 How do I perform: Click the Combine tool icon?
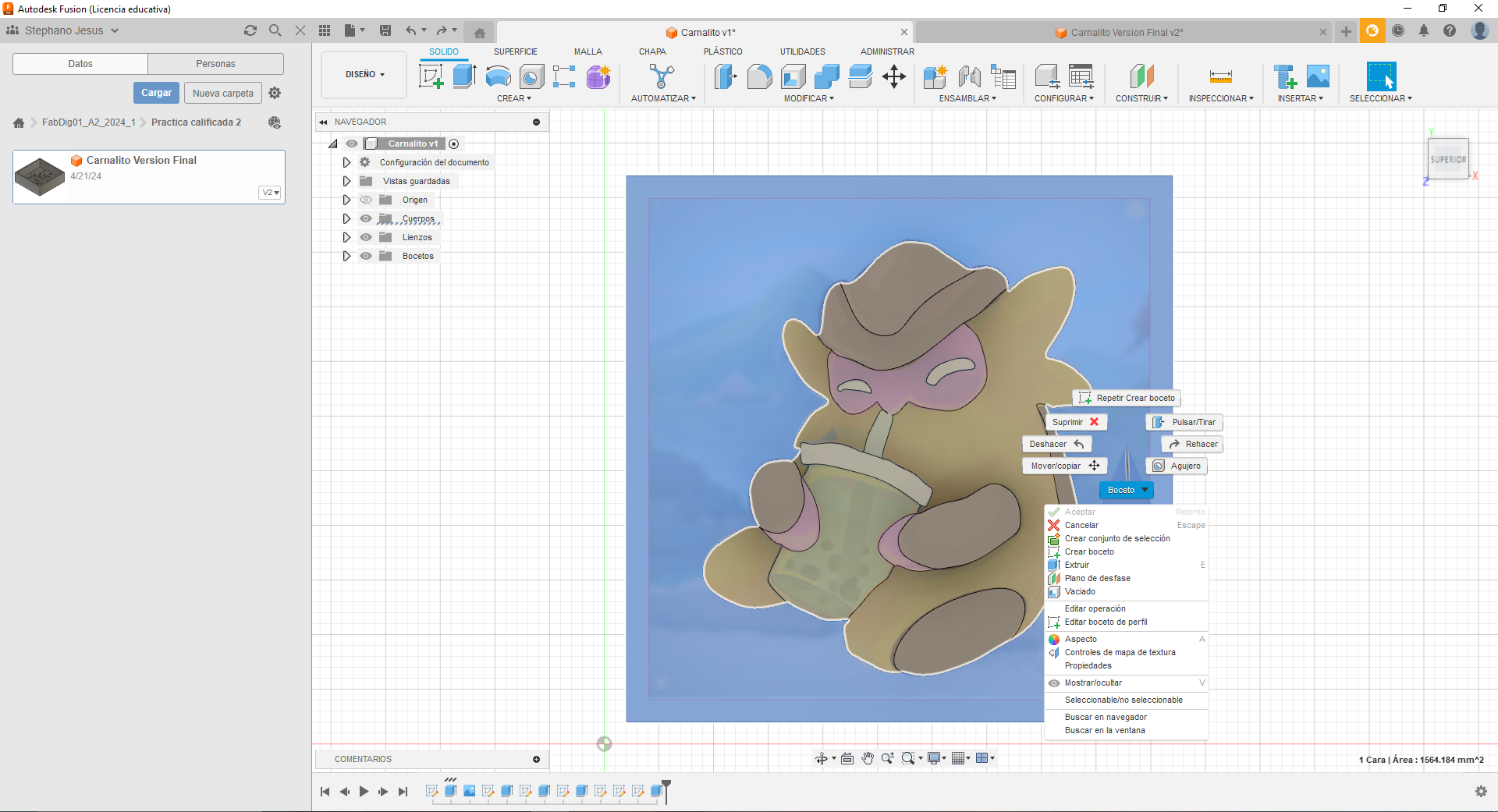pos(826,76)
